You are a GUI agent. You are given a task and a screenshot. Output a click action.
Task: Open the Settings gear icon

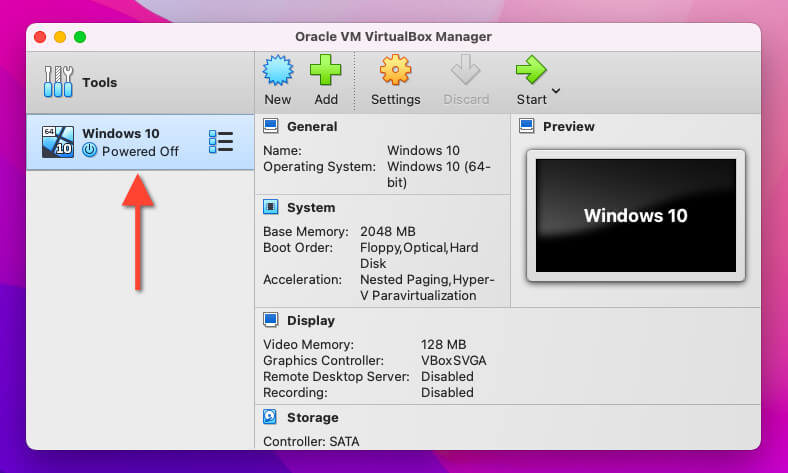tap(395, 70)
